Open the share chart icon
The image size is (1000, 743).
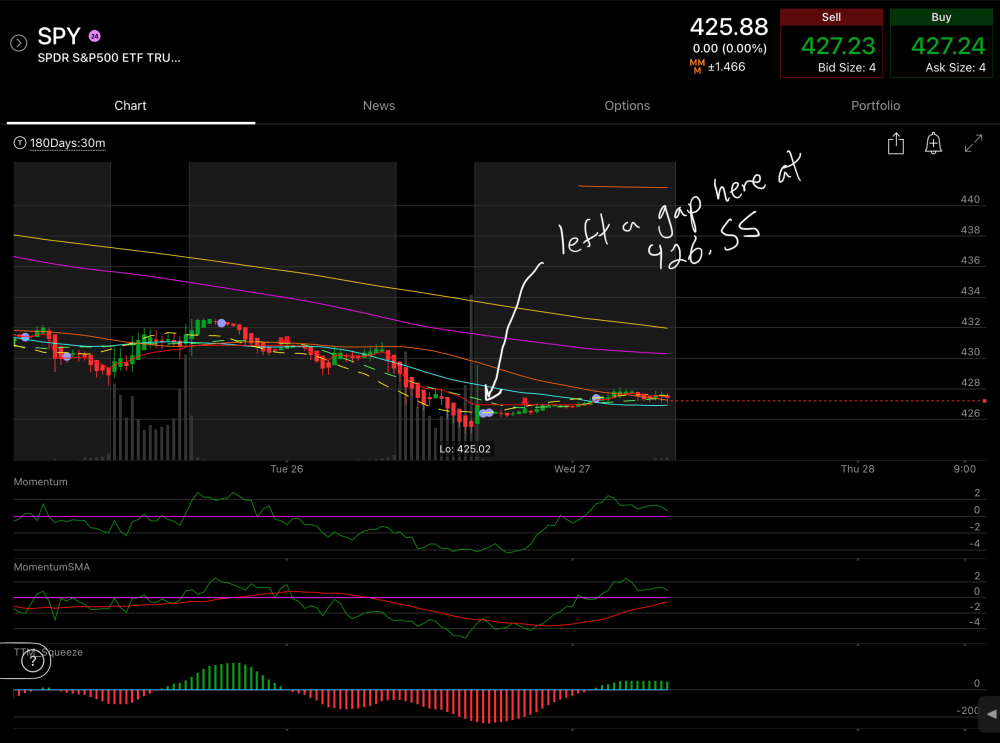(895, 143)
